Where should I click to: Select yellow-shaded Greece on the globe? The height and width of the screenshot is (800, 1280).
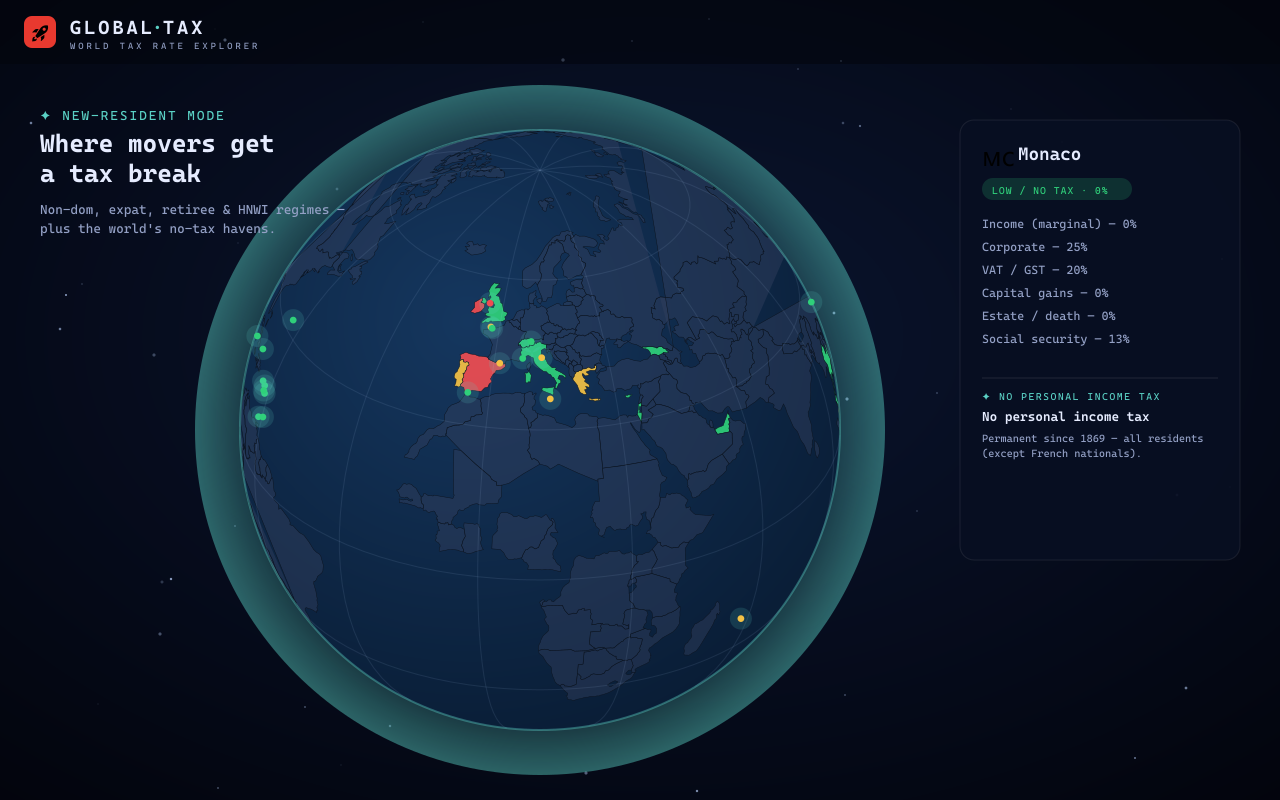(582, 382)
